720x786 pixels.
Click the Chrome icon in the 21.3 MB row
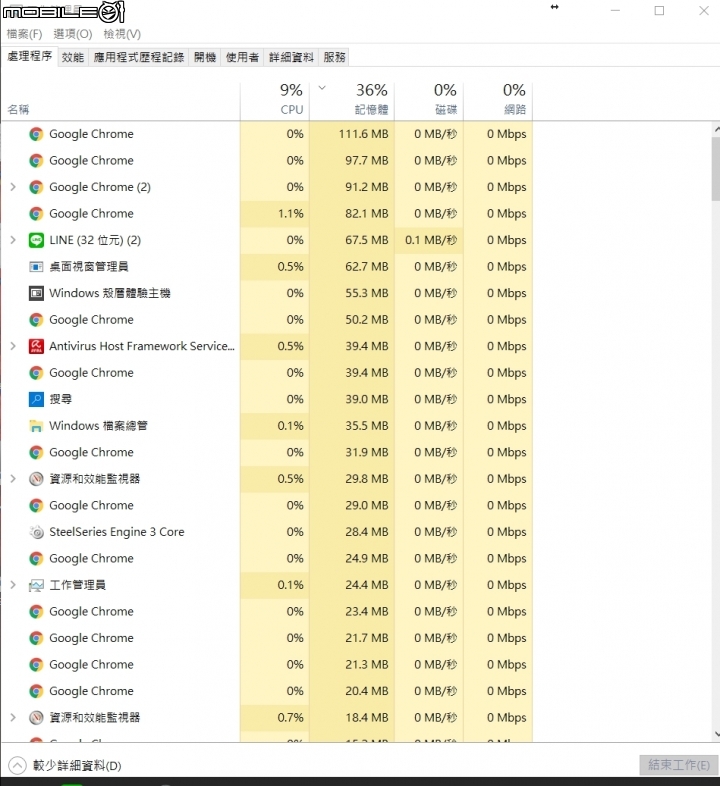click(36, 665)
